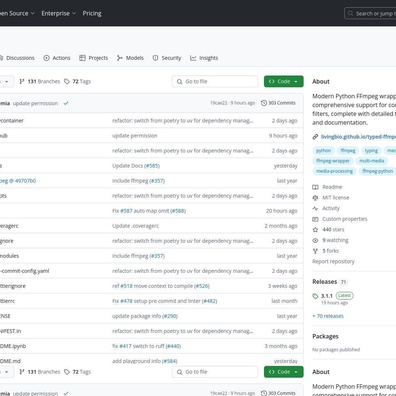Open the Insights tab

click(x=204, y=58)
